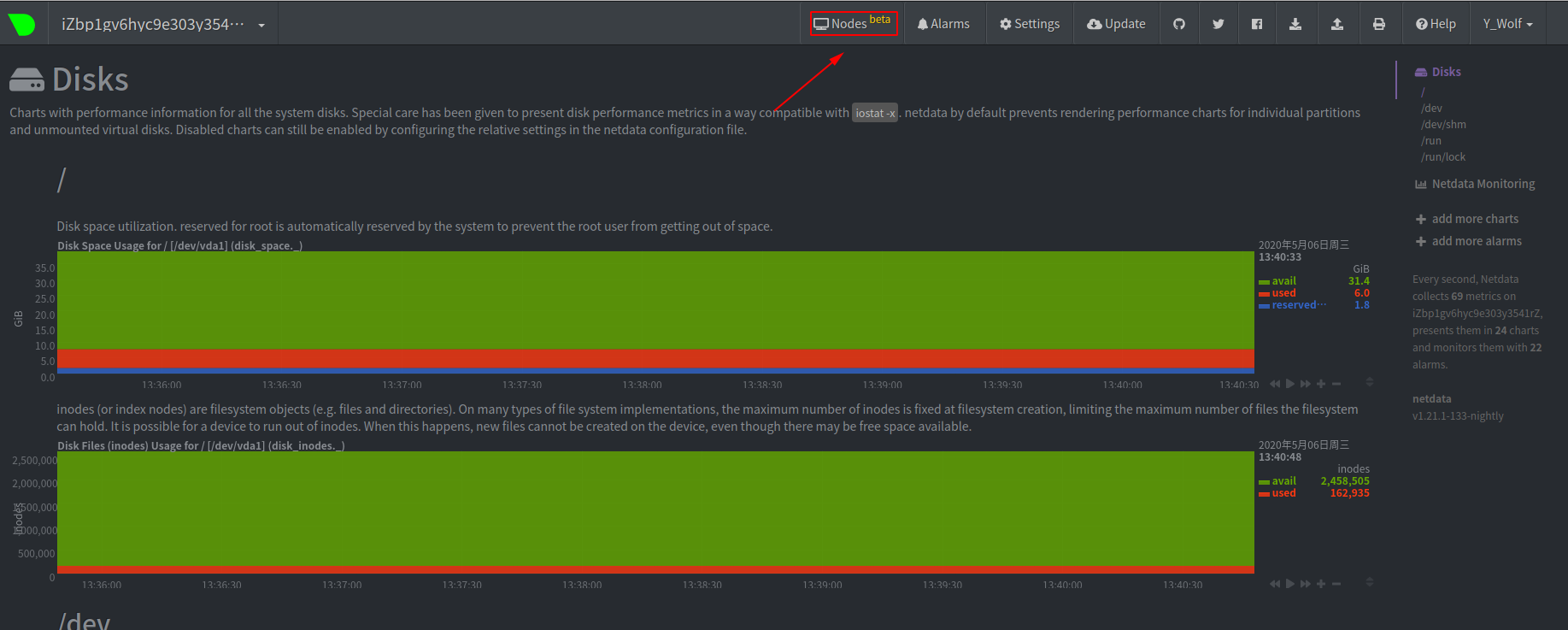Click add more alarms link

click(1477, 241)
